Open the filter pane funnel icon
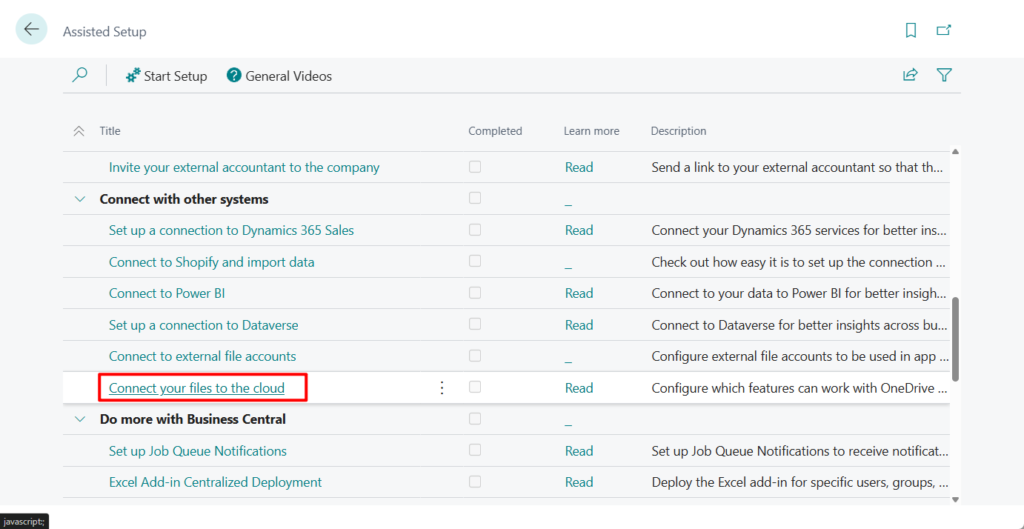The width and height of the screenshot is (1024, 529). (943, 75)
